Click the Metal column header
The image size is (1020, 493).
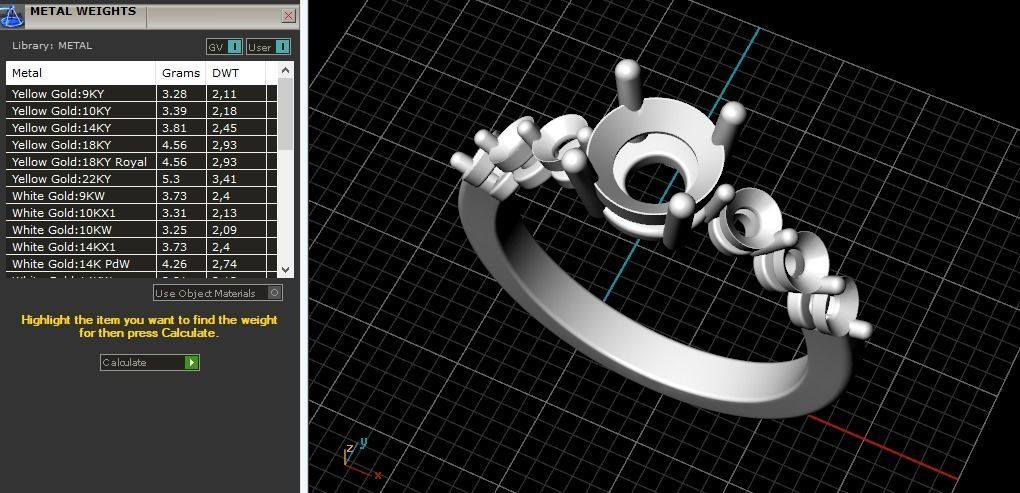pos(81,73)
